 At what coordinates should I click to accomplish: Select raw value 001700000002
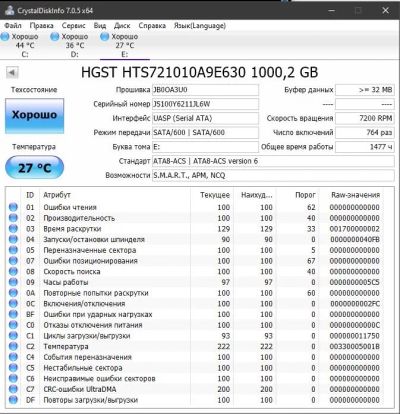click(355, 229)
